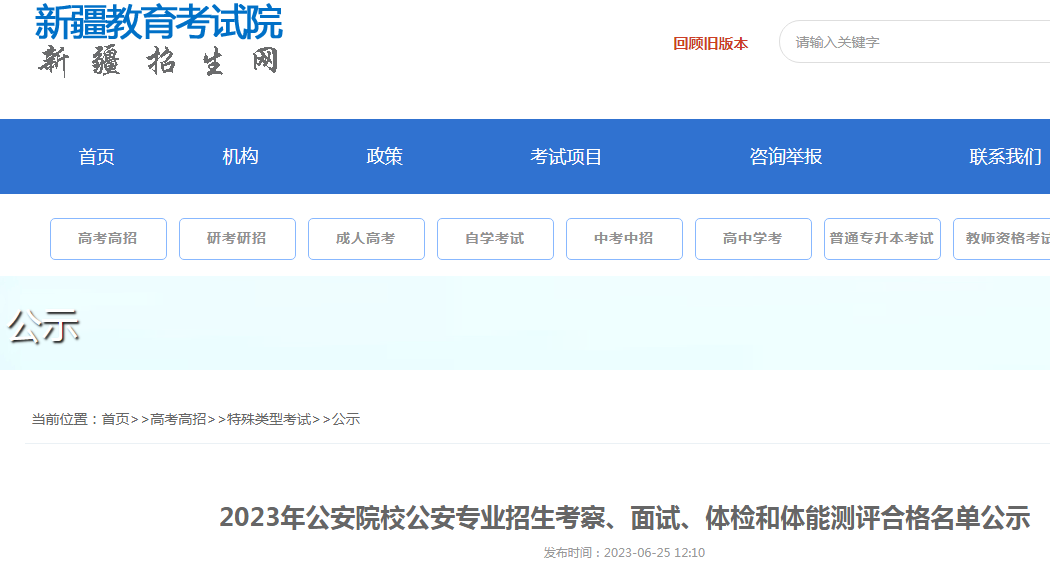Open the 咨询举报 navigation item
Screen dimensions: 1050x562
pos(785,157)
